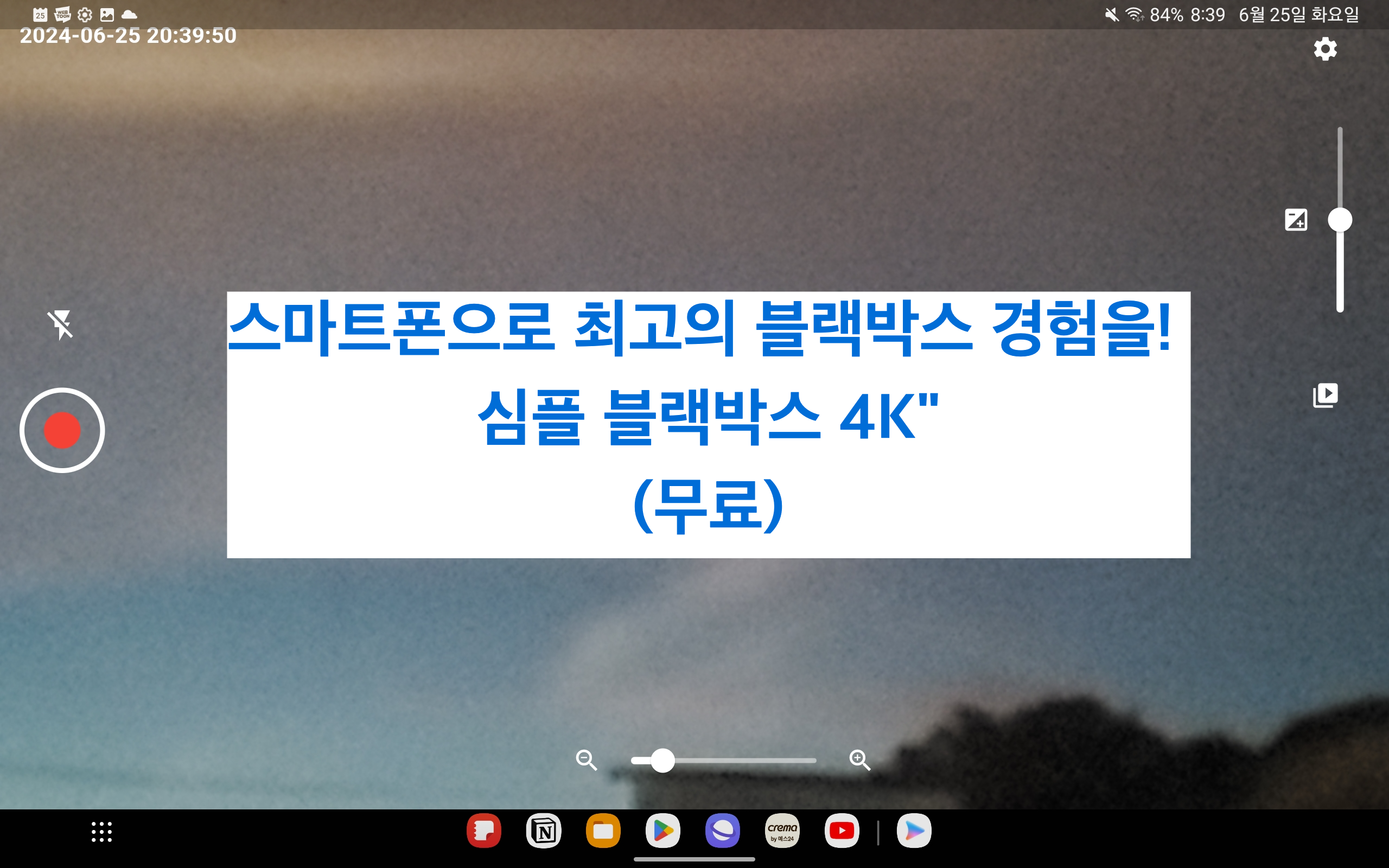Open Google Play Store from taskbar
This screenshot has height=868, width=1389.
click(663, 831)
